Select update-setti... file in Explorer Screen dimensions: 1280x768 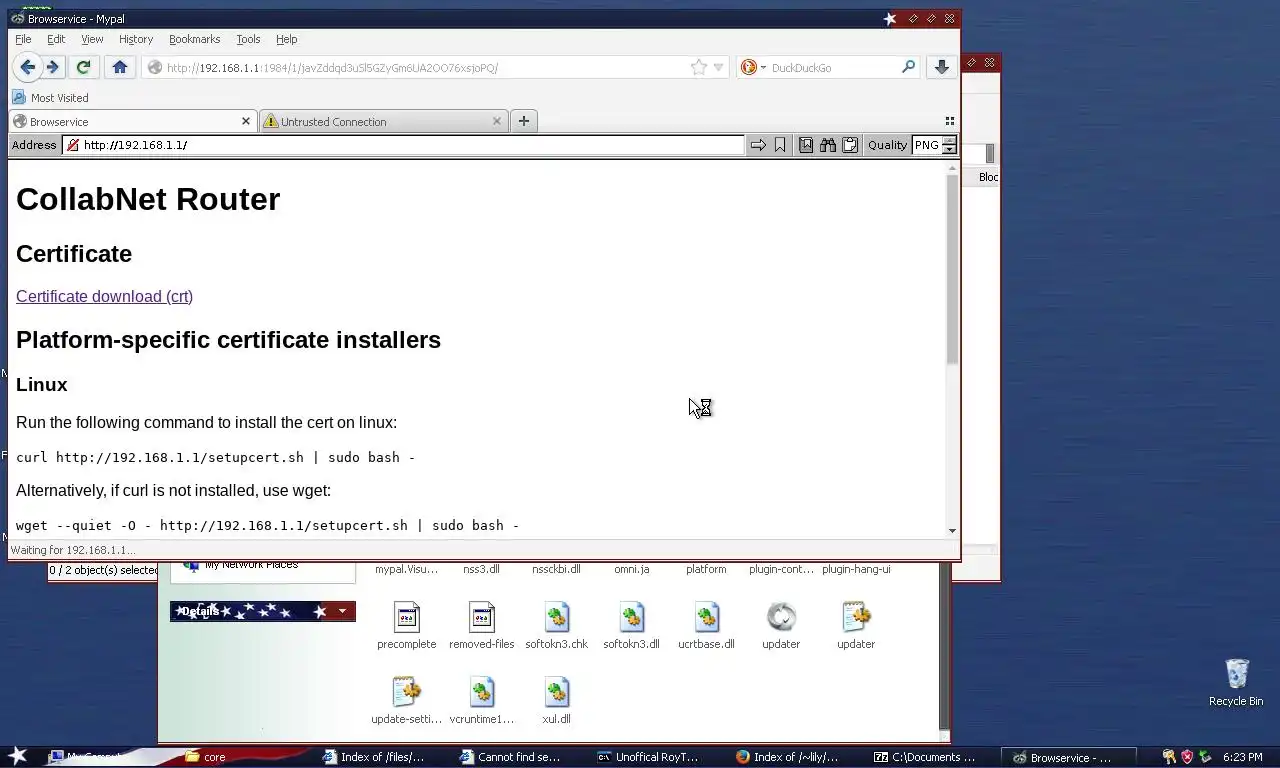tap(406, 701)
